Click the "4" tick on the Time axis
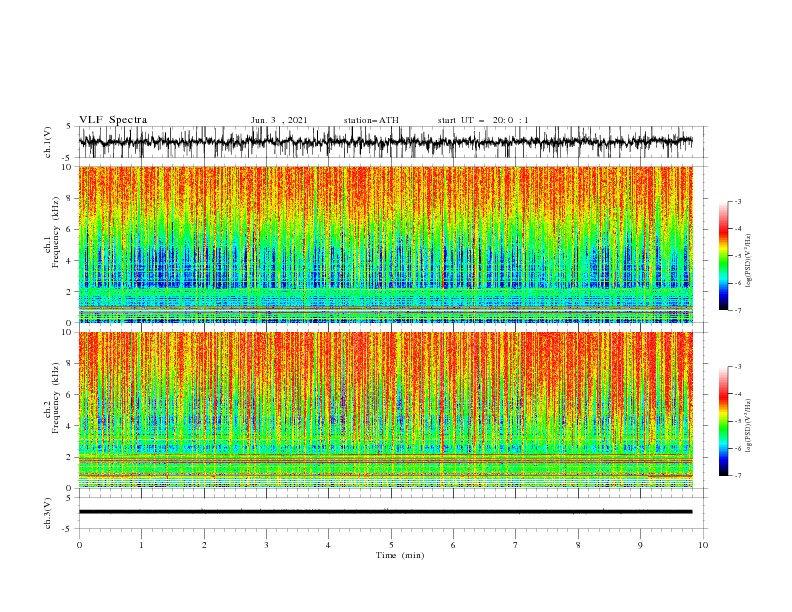 tap(328, 545)
